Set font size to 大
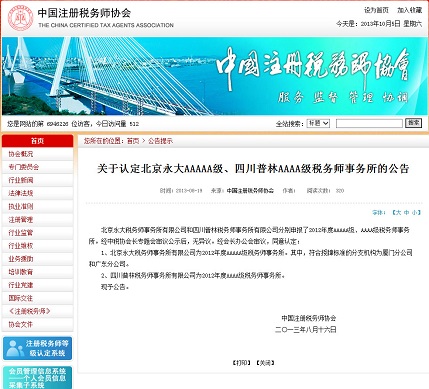Viewport: 429px width, 389px height. (398, 212)
